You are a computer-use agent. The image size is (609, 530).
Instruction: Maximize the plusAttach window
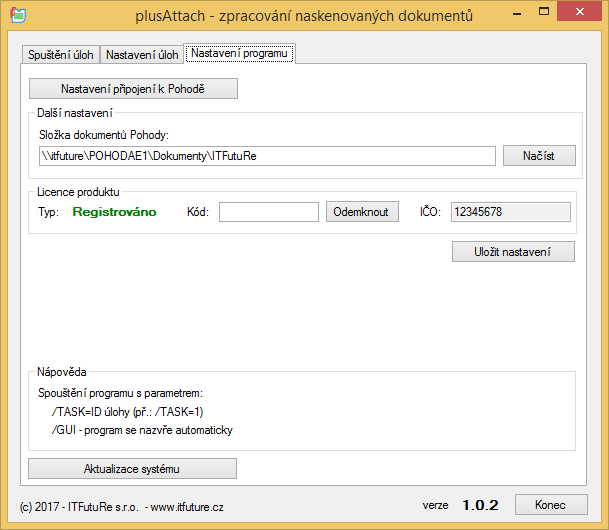click(x=544, y=12)
